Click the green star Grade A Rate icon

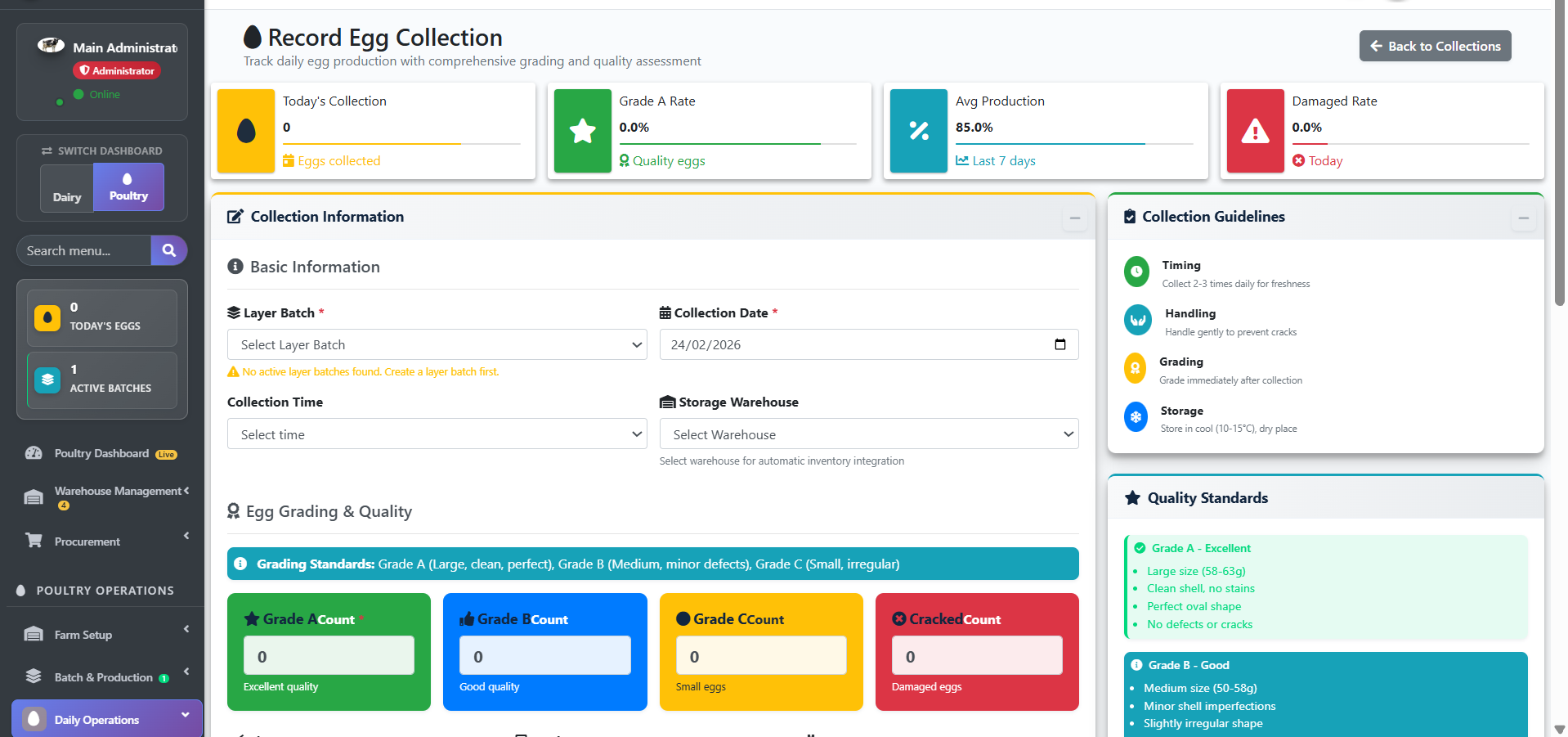coord(582,131)
